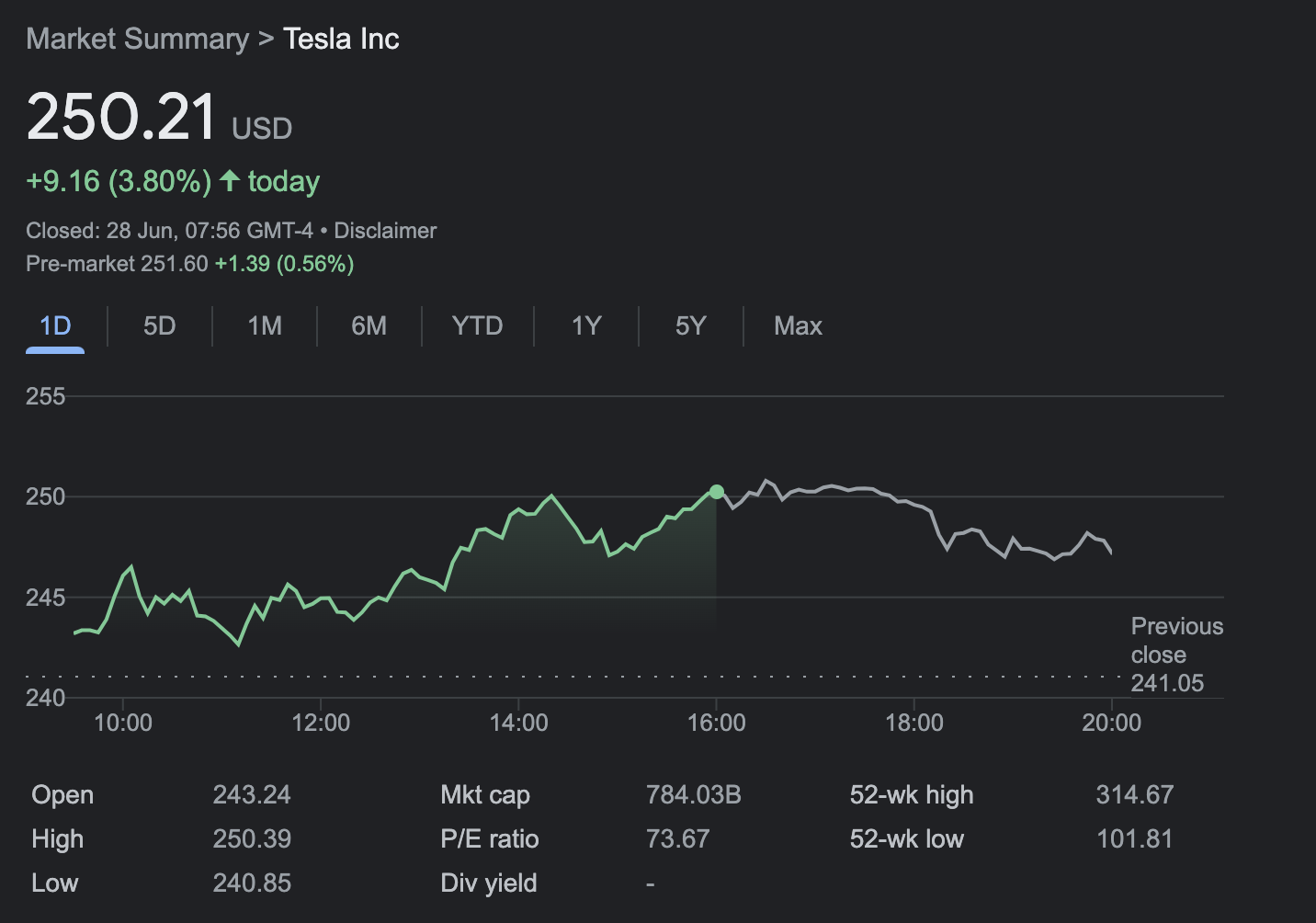The height and width of the screenshot is (923, 1316).
Task: Click the 240 price axis label
Action: point(46,698)
